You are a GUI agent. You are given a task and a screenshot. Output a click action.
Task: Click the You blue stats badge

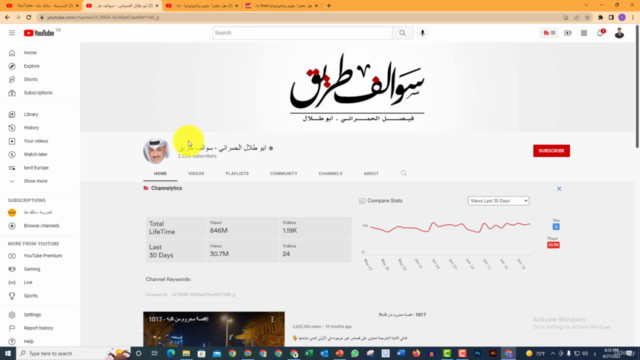[x=556, y=227]
